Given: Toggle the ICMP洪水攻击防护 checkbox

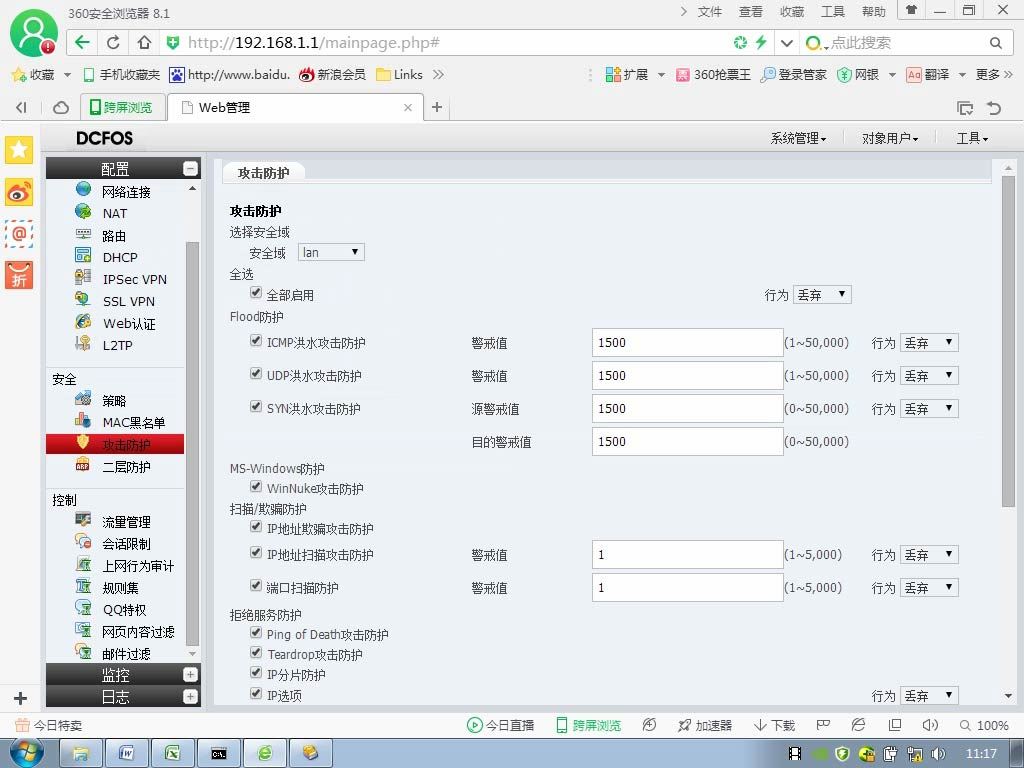Looking at the screenshot, I should 256,340.
